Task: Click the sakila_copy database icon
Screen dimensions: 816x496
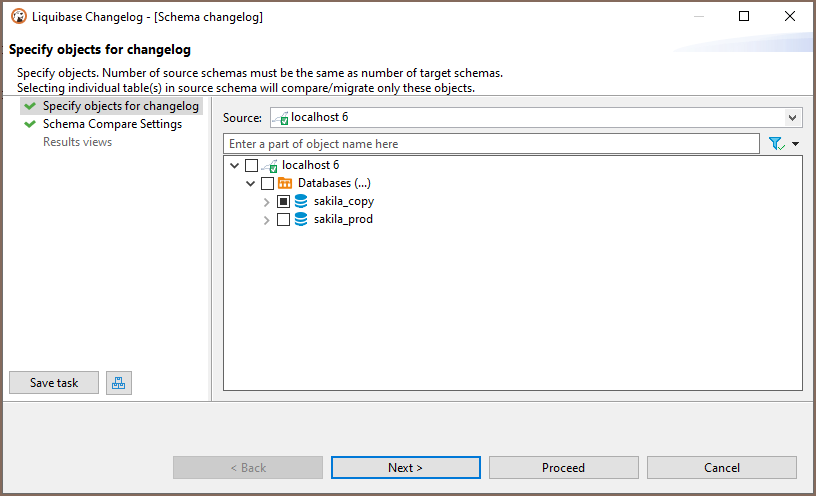Action: click(301, 202)
